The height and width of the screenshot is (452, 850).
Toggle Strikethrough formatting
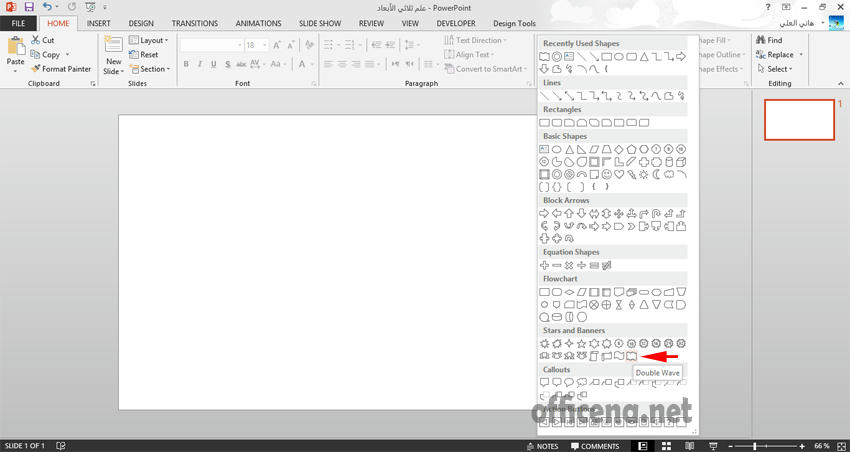[x=241, y=64]
